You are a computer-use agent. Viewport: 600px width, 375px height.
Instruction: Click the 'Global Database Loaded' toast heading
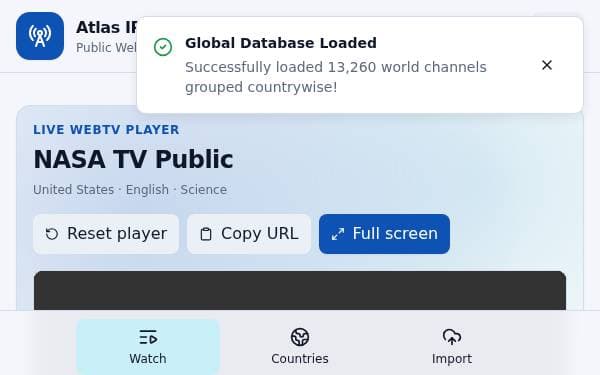(281, 43)
